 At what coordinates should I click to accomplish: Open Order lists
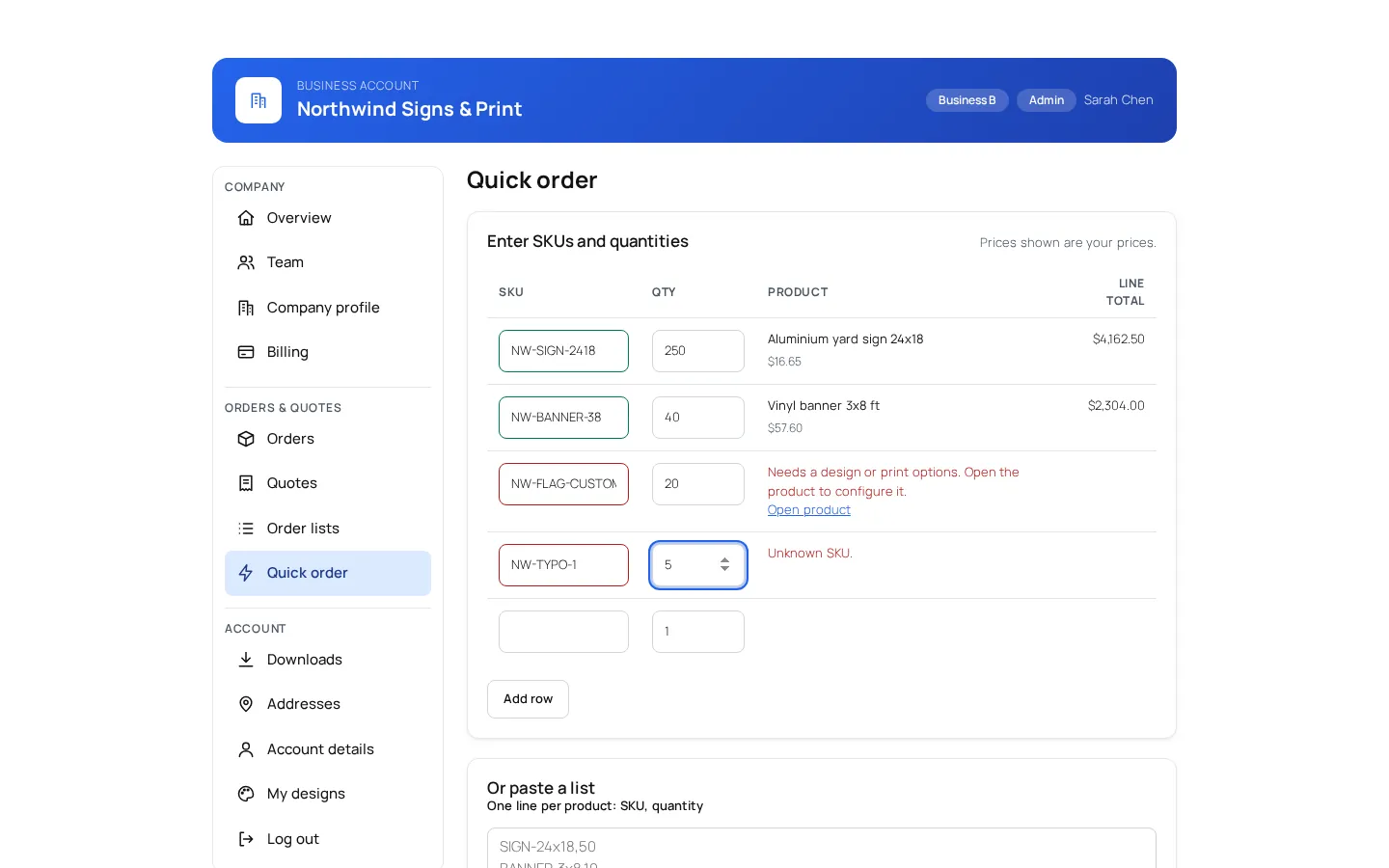pyautogui.click(x=328, y=529)
